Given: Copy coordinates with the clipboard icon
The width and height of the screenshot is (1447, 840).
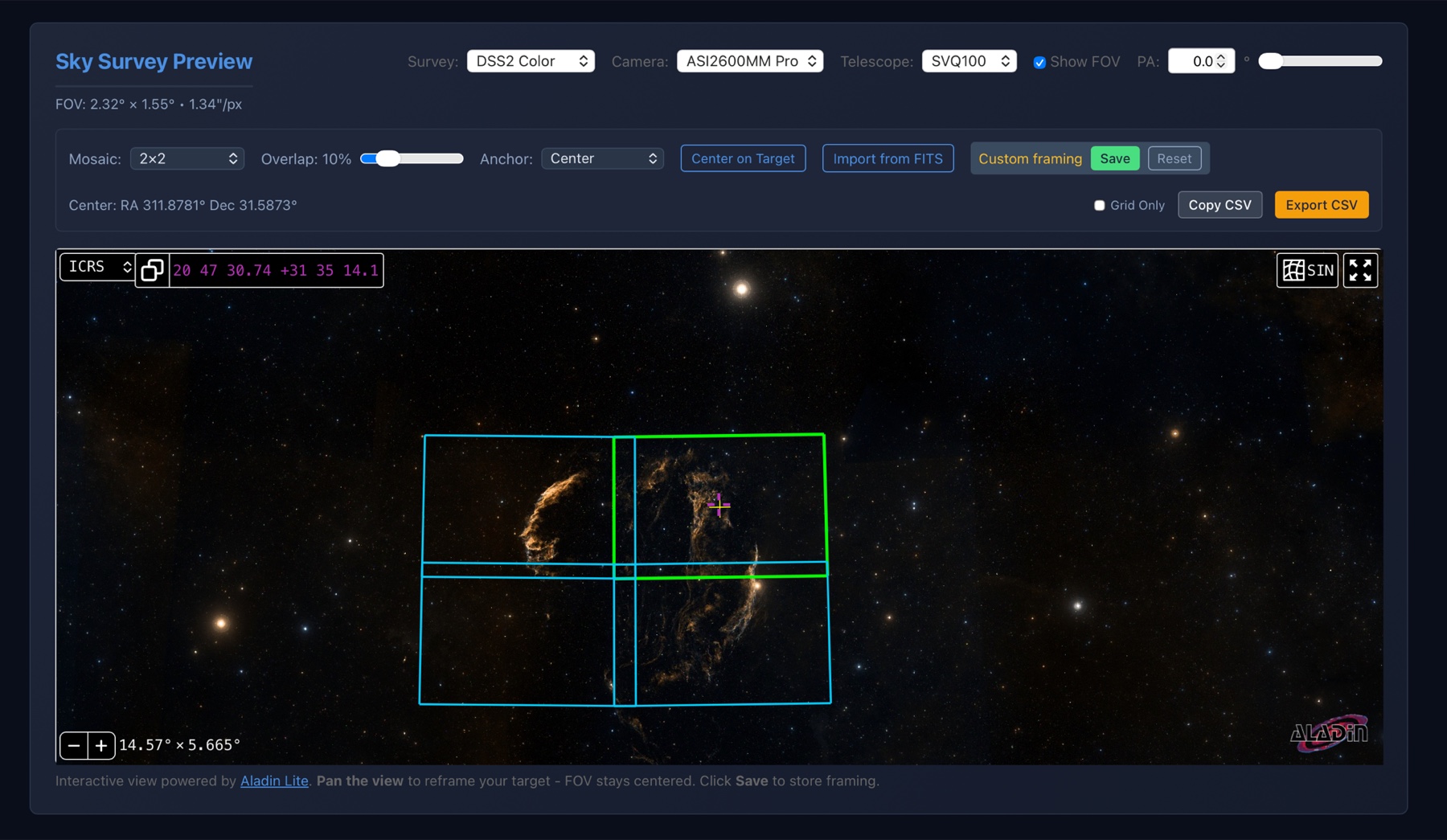Looking at the screenshot, I should tap(152, 270).
